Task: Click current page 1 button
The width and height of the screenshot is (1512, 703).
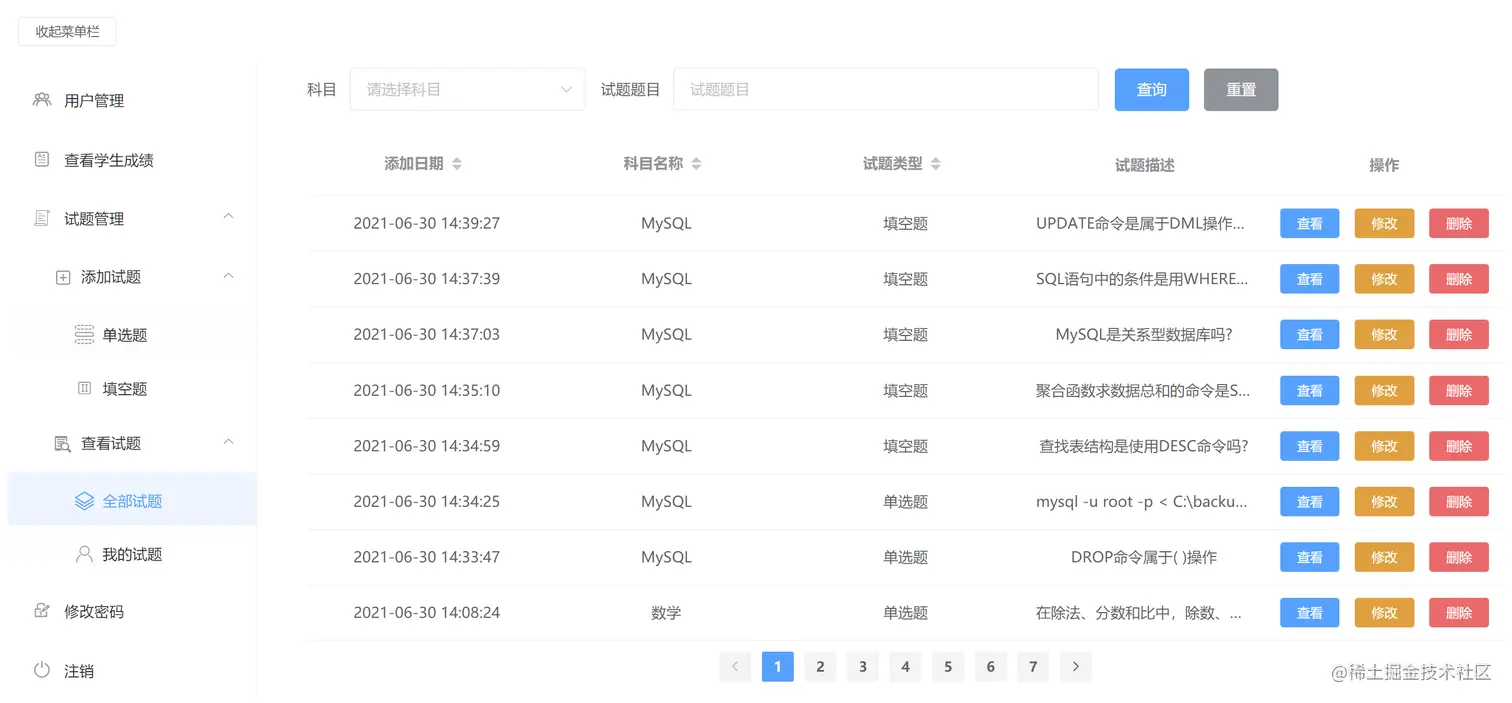Action: pos(778,666)
